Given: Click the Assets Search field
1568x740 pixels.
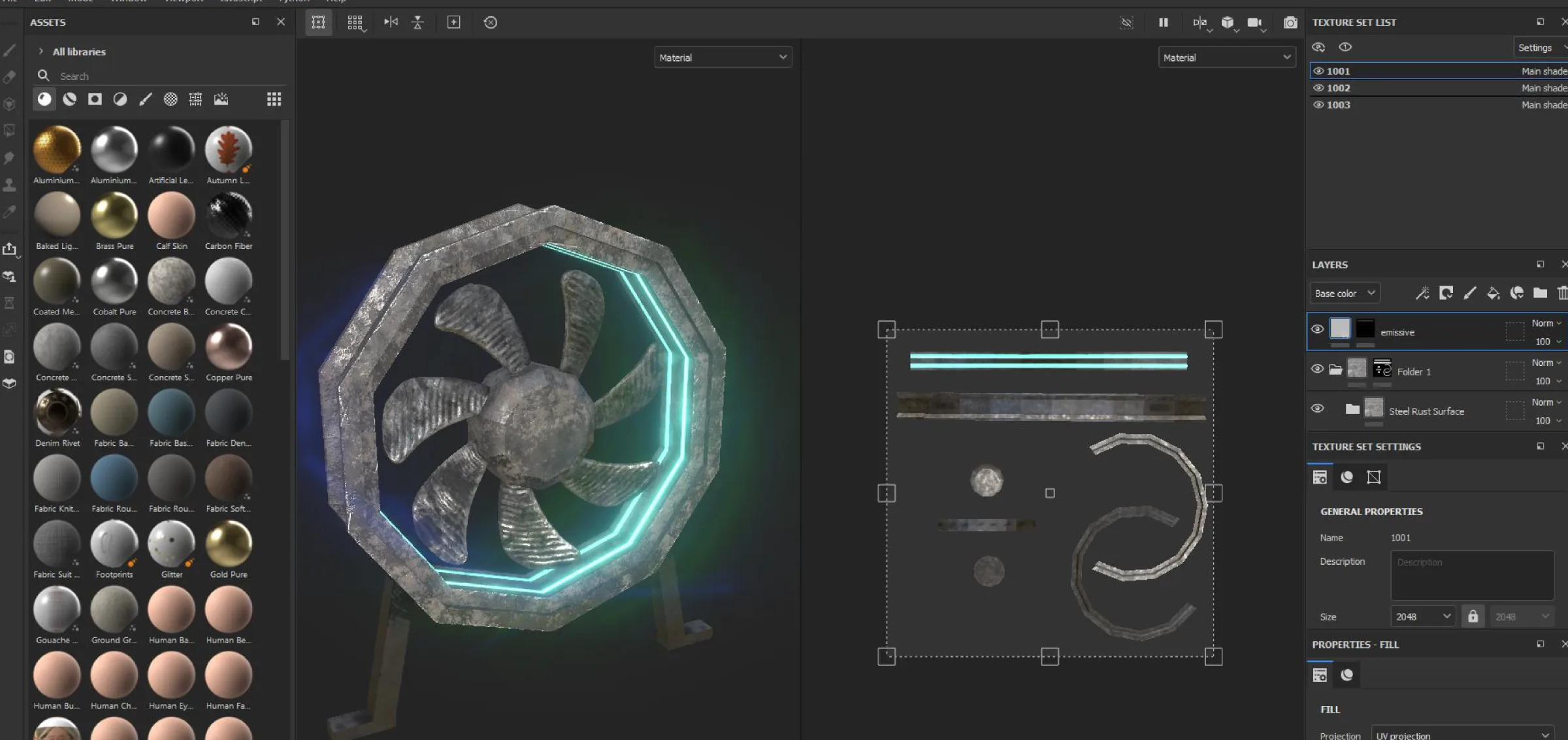Looking at the screenshot, I should coord(160,76).
